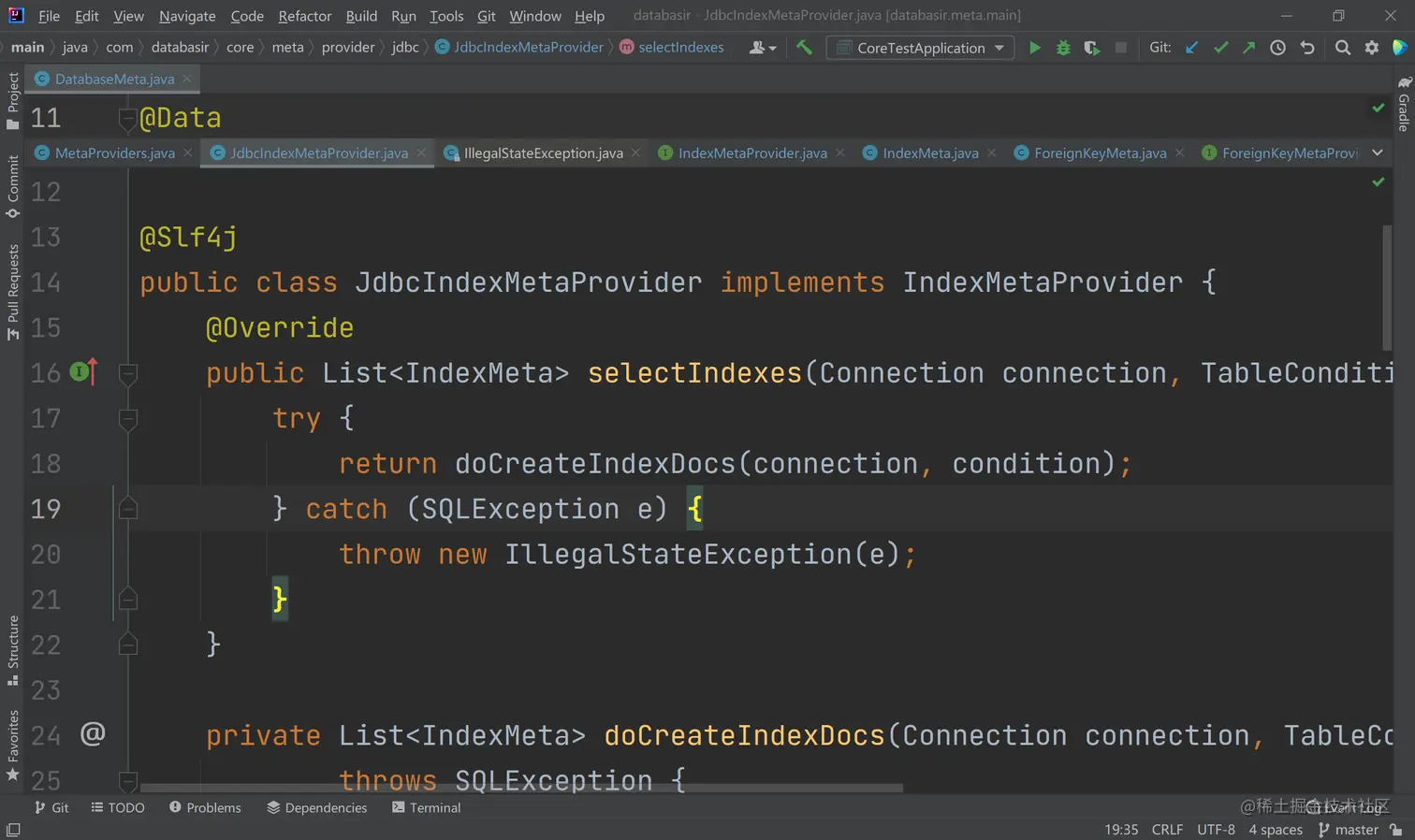The height and width of the screenshot is (840, 1415).
Task: Update project via the blue Git arrow
Action: pos(1191,48)
